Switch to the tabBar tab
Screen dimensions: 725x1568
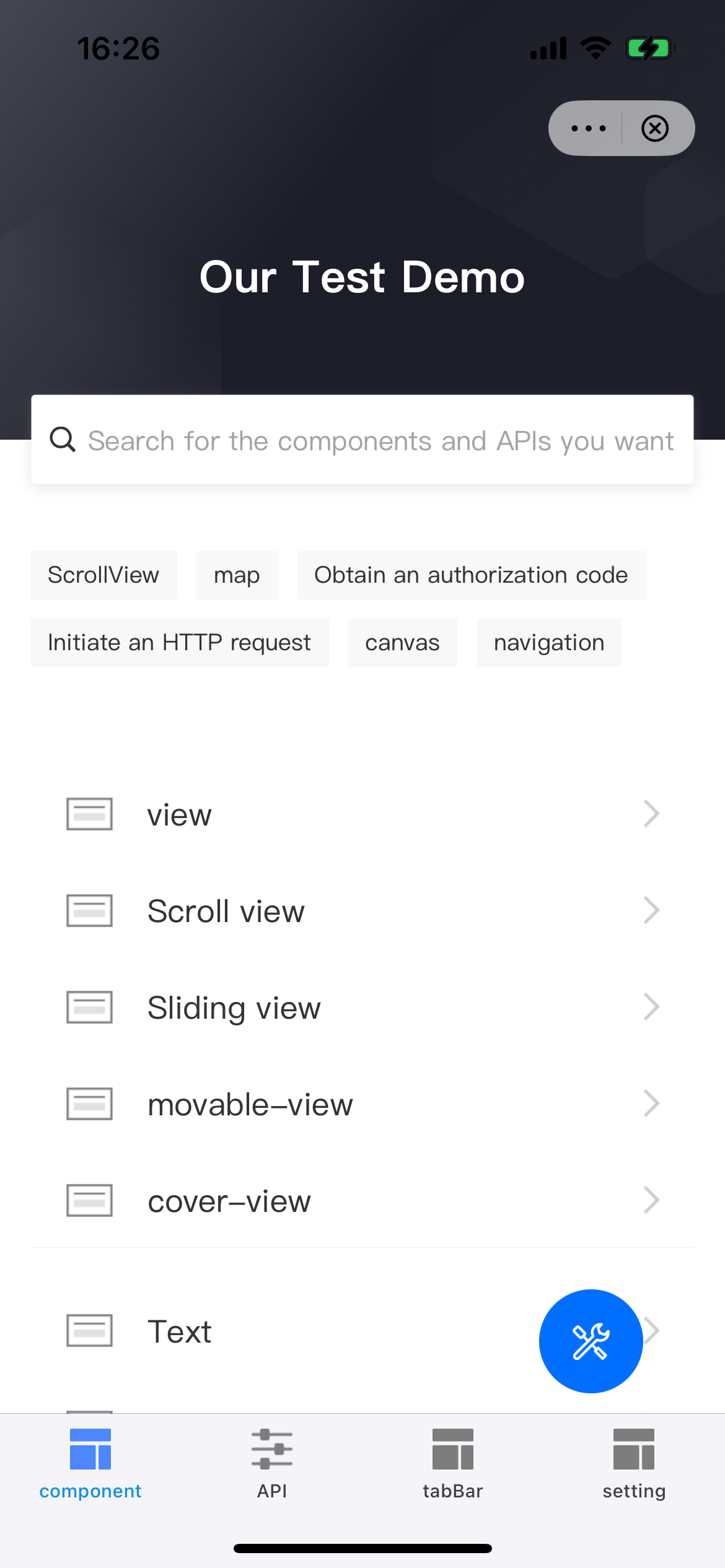click(452, 1463)
